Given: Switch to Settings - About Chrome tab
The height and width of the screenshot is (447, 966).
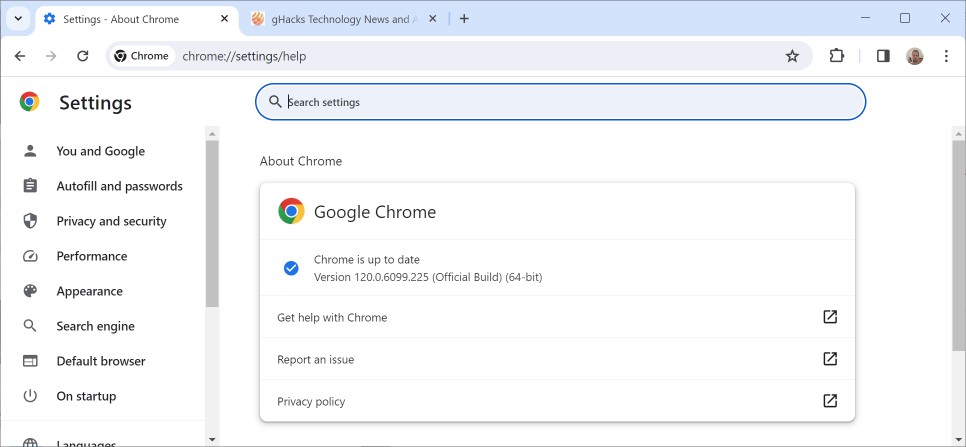Looking at the screenshot, I should tap(137, 19).
